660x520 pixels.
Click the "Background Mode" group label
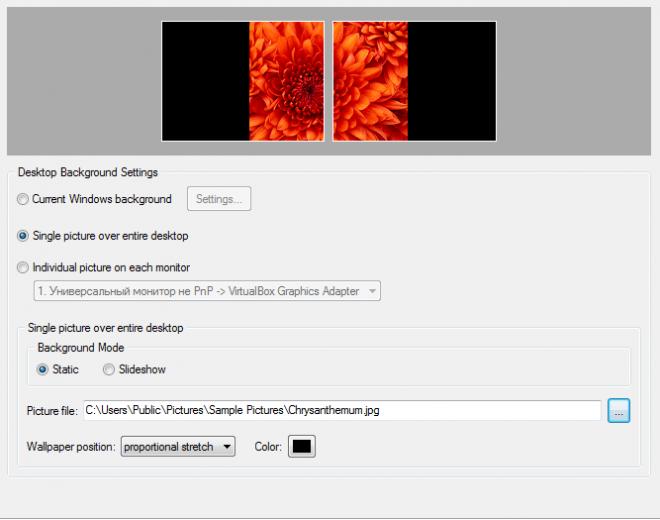[81, 347]
